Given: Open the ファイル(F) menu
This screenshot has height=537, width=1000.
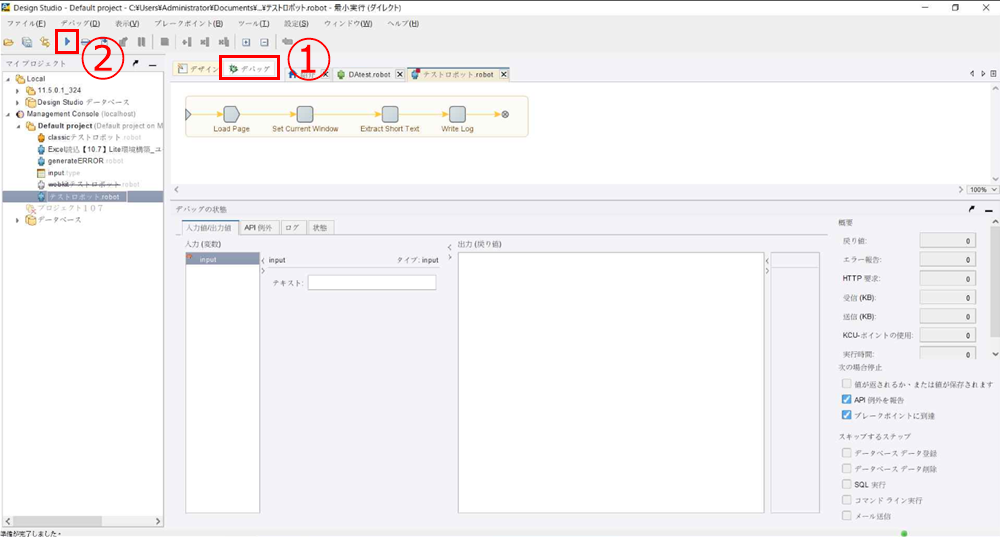Looking at the screenshot, I should (26, 24).
